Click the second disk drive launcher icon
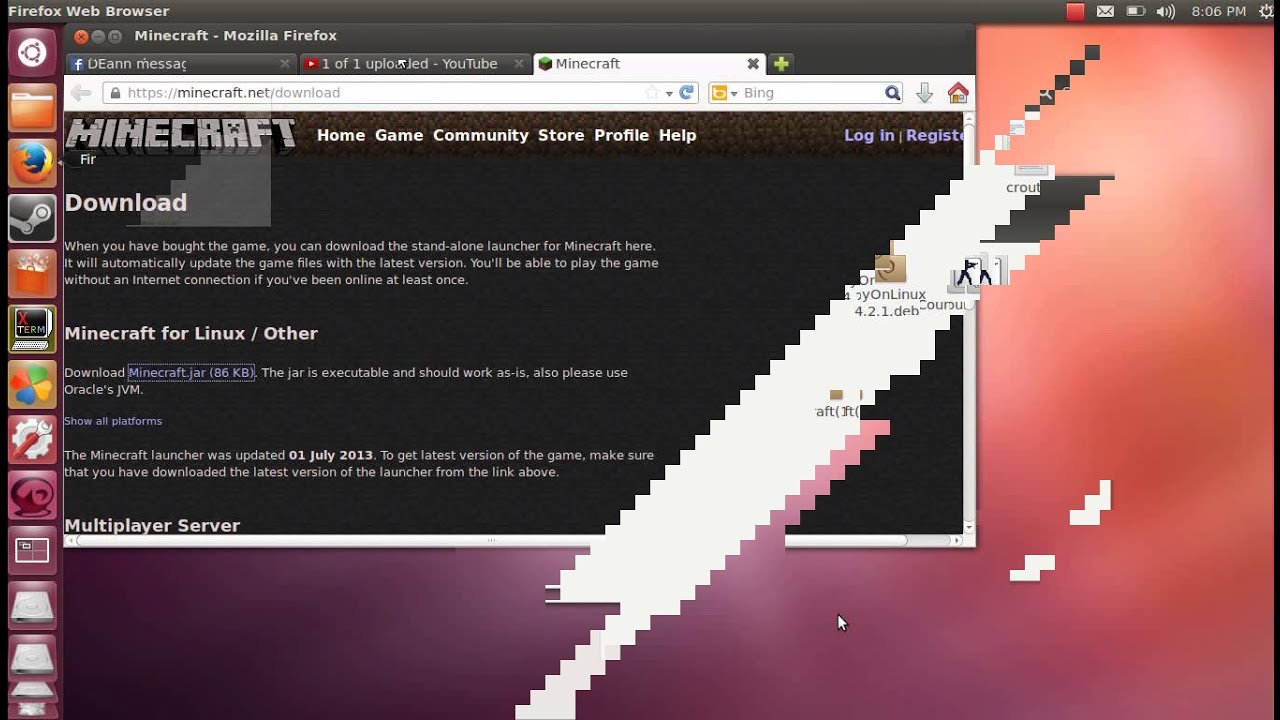The width and height of the screenshot is (1280, 720). [x=32, y=659]
